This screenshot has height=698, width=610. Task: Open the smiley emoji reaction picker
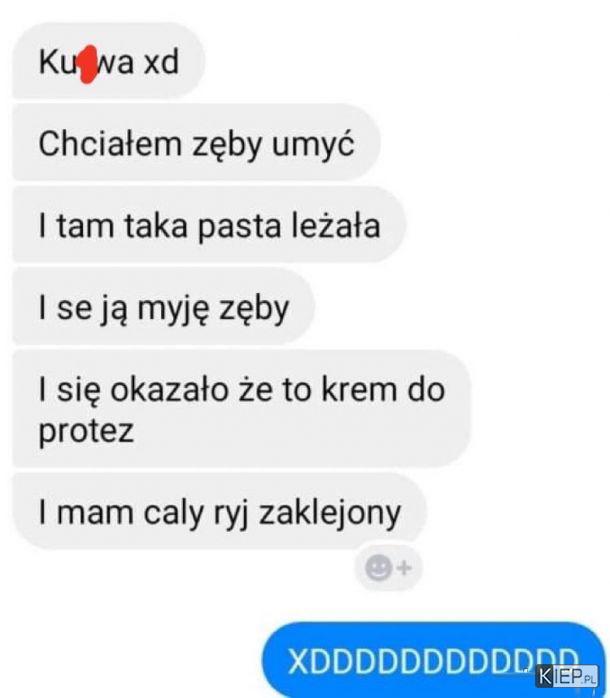378,568
